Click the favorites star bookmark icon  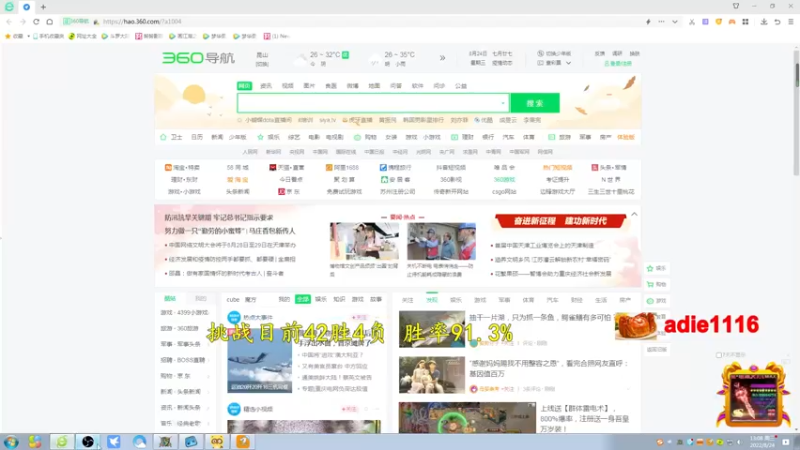point(8,36)
